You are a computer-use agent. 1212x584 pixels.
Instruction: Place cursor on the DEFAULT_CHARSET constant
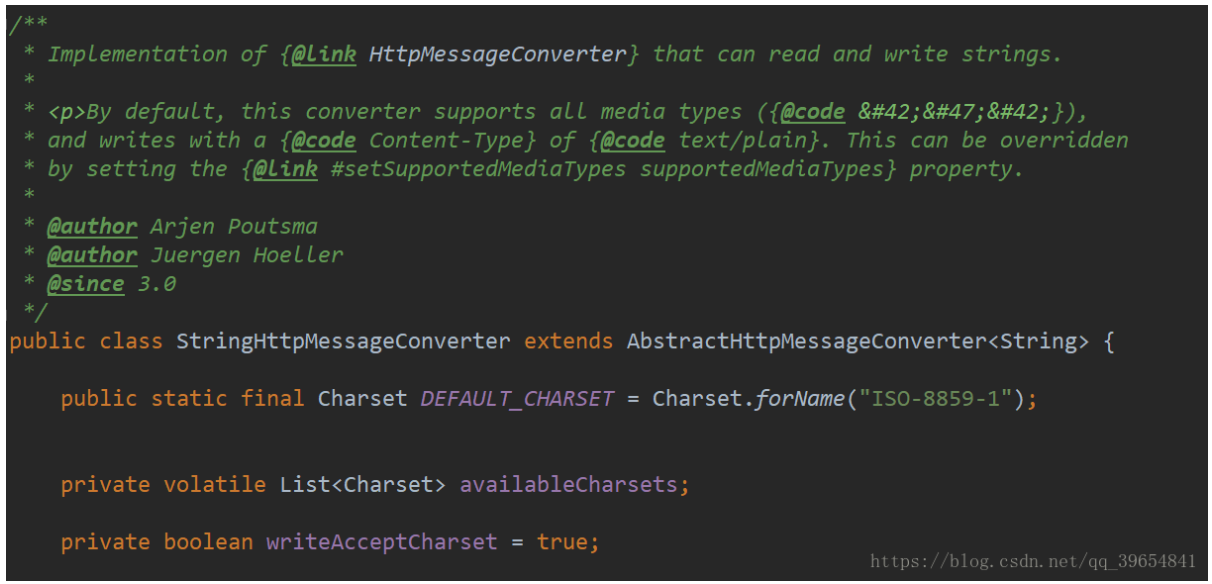[517, 398]
